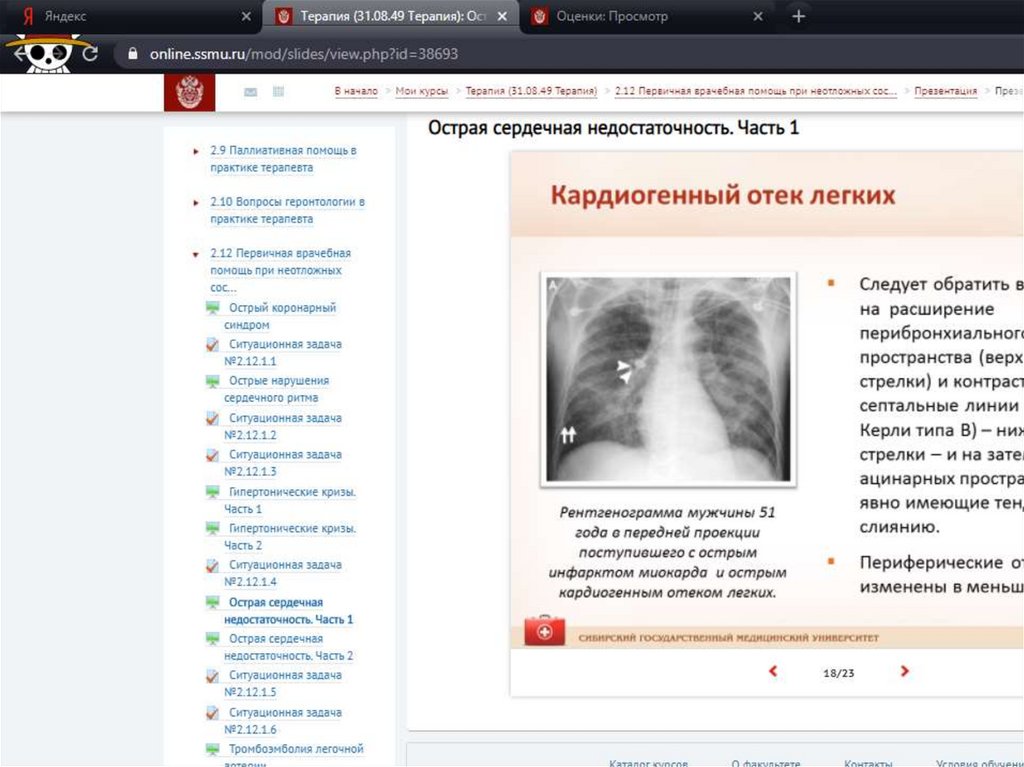Open Мои курсы breadcrumb link
This screenshot has height=767, width=1024.
[x=421, y=91]
